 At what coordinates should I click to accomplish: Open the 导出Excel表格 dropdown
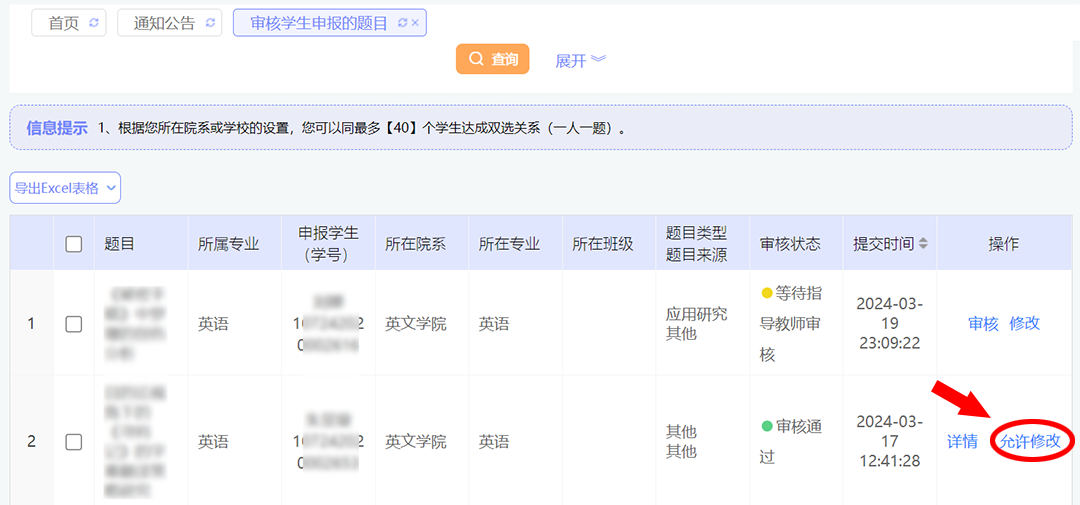point(65,187)
